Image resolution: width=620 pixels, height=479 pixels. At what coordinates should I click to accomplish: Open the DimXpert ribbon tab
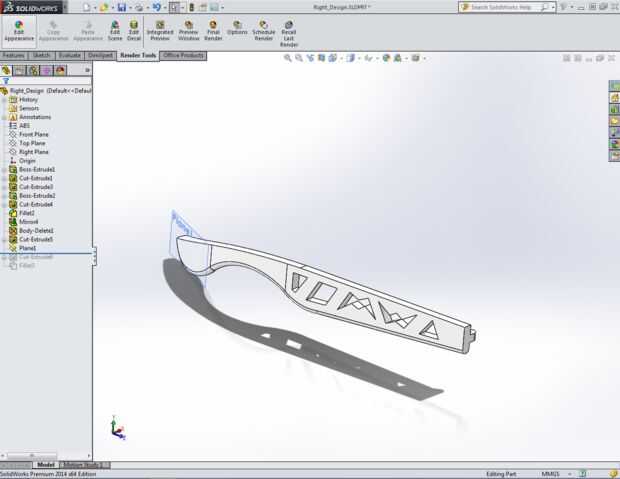[x=100, y=55]
